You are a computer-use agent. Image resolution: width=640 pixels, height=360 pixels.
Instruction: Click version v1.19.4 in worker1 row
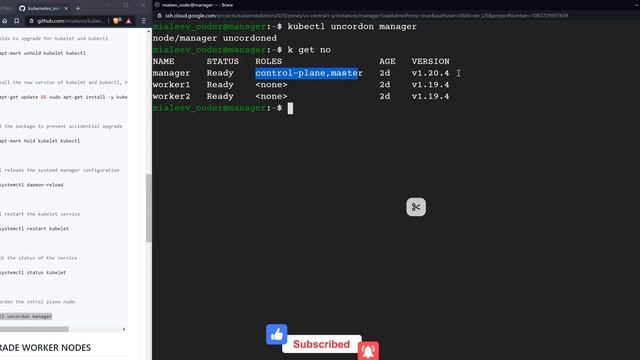click(x=430, y=84)
